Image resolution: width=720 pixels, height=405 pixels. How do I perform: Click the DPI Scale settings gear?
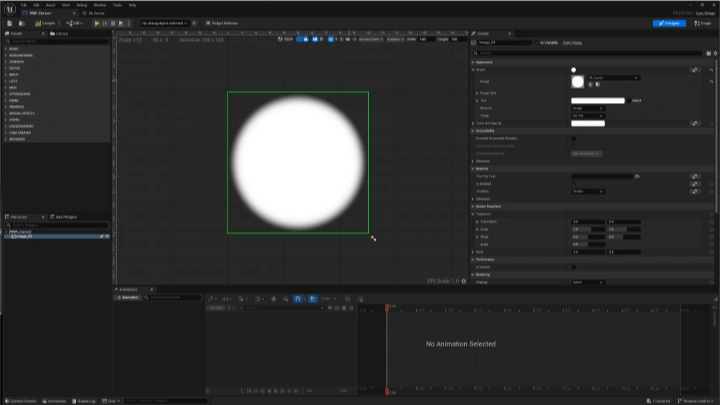point(464,281)
